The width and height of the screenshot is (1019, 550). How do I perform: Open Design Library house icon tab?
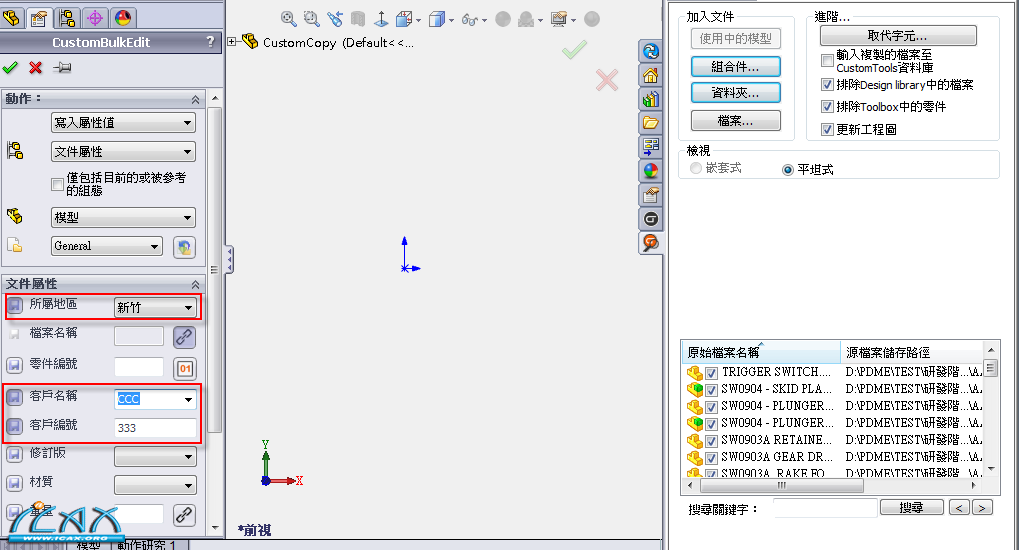[x=651, y=75]
